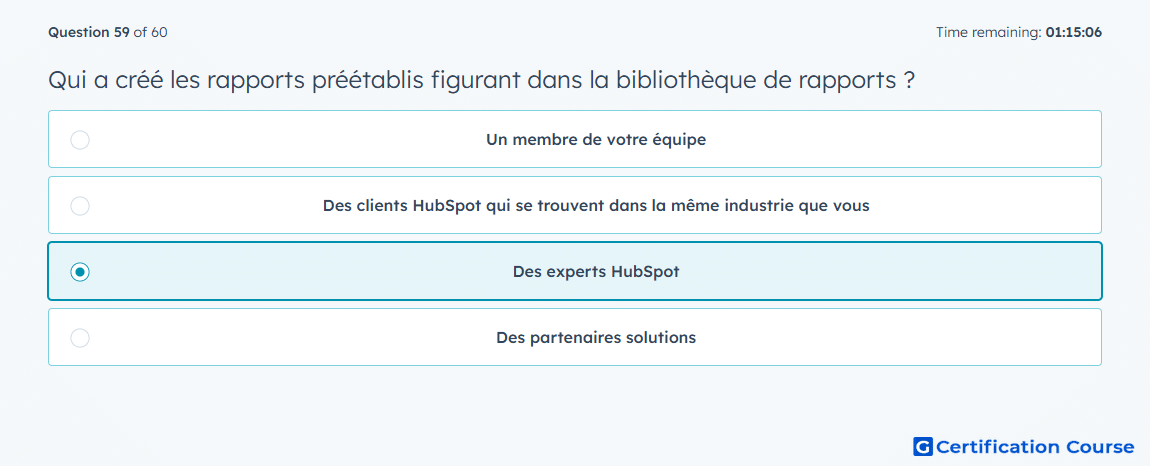Select radio for the HubSpot clients answer
Image resolution: width=1150 pixels, height=466 pixels.
pos(80,205)
